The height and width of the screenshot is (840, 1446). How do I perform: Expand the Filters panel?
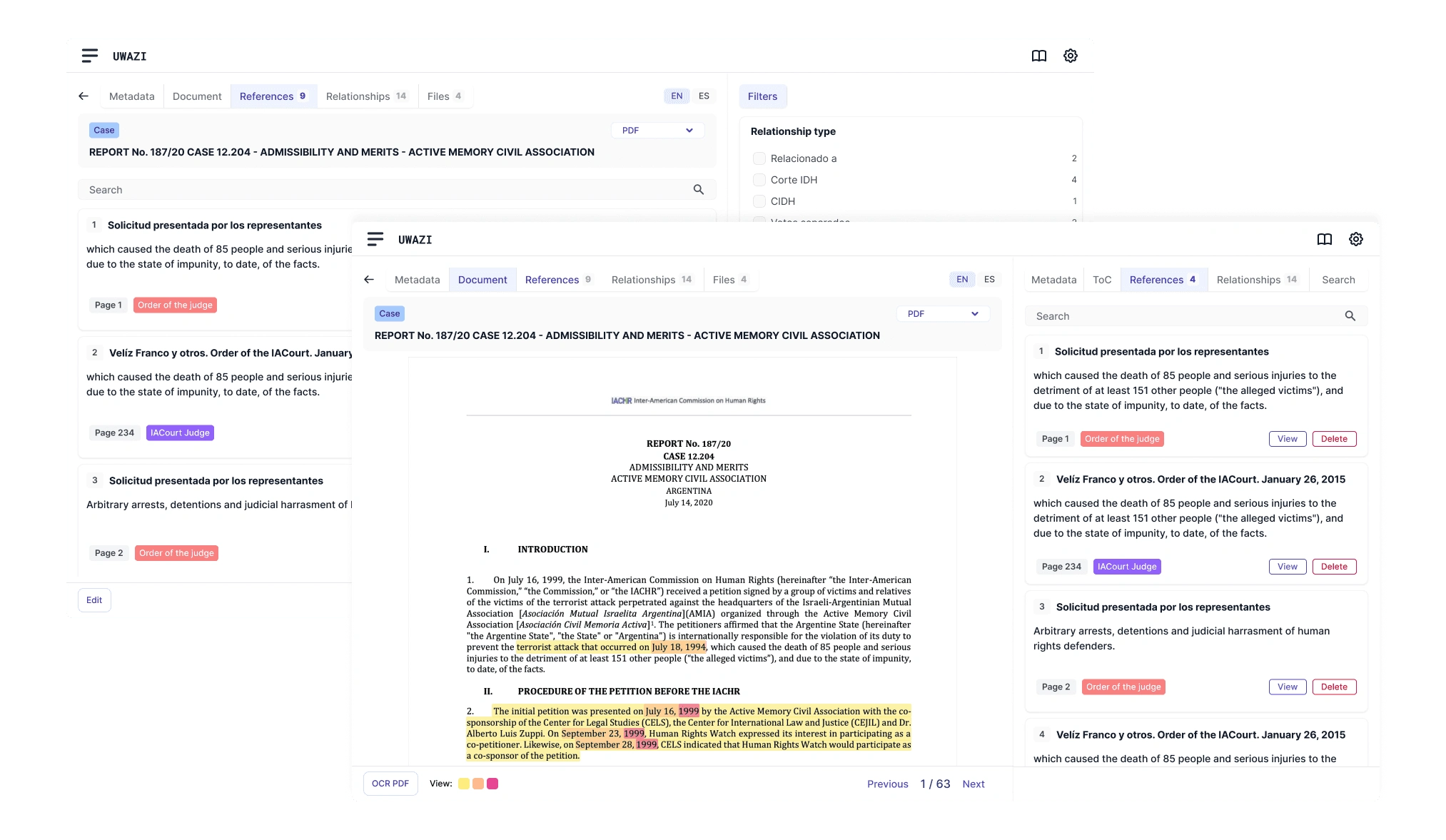tap(762, 96)
